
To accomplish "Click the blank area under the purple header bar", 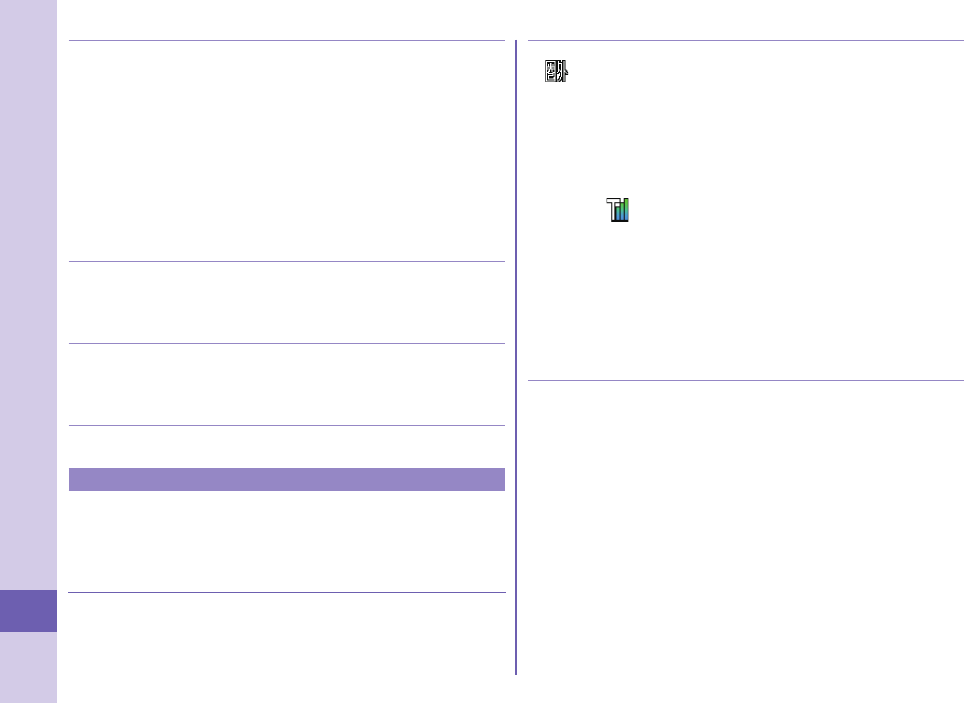I will [x=286, y=541].
